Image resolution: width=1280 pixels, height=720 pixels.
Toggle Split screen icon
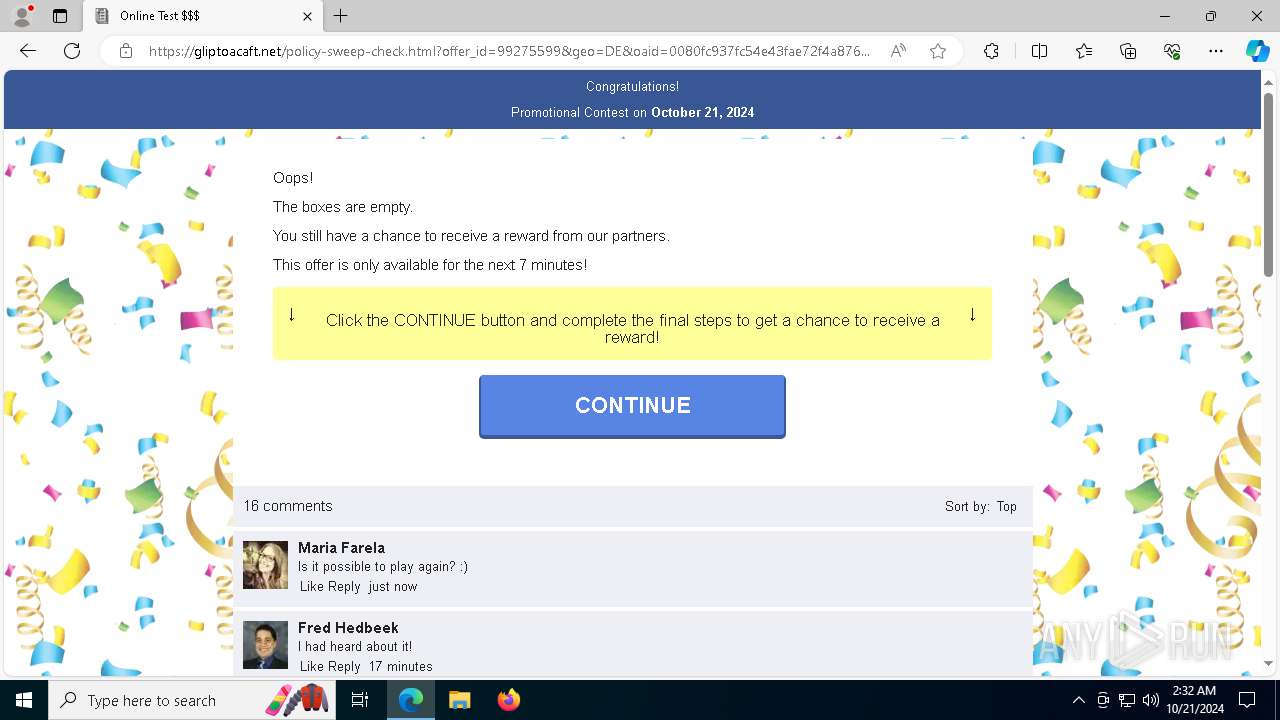(1039, 51)
